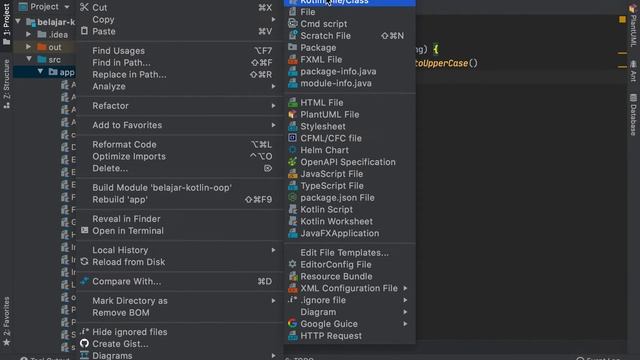
Task: Click the package-info.java icon
Action: 293,71
